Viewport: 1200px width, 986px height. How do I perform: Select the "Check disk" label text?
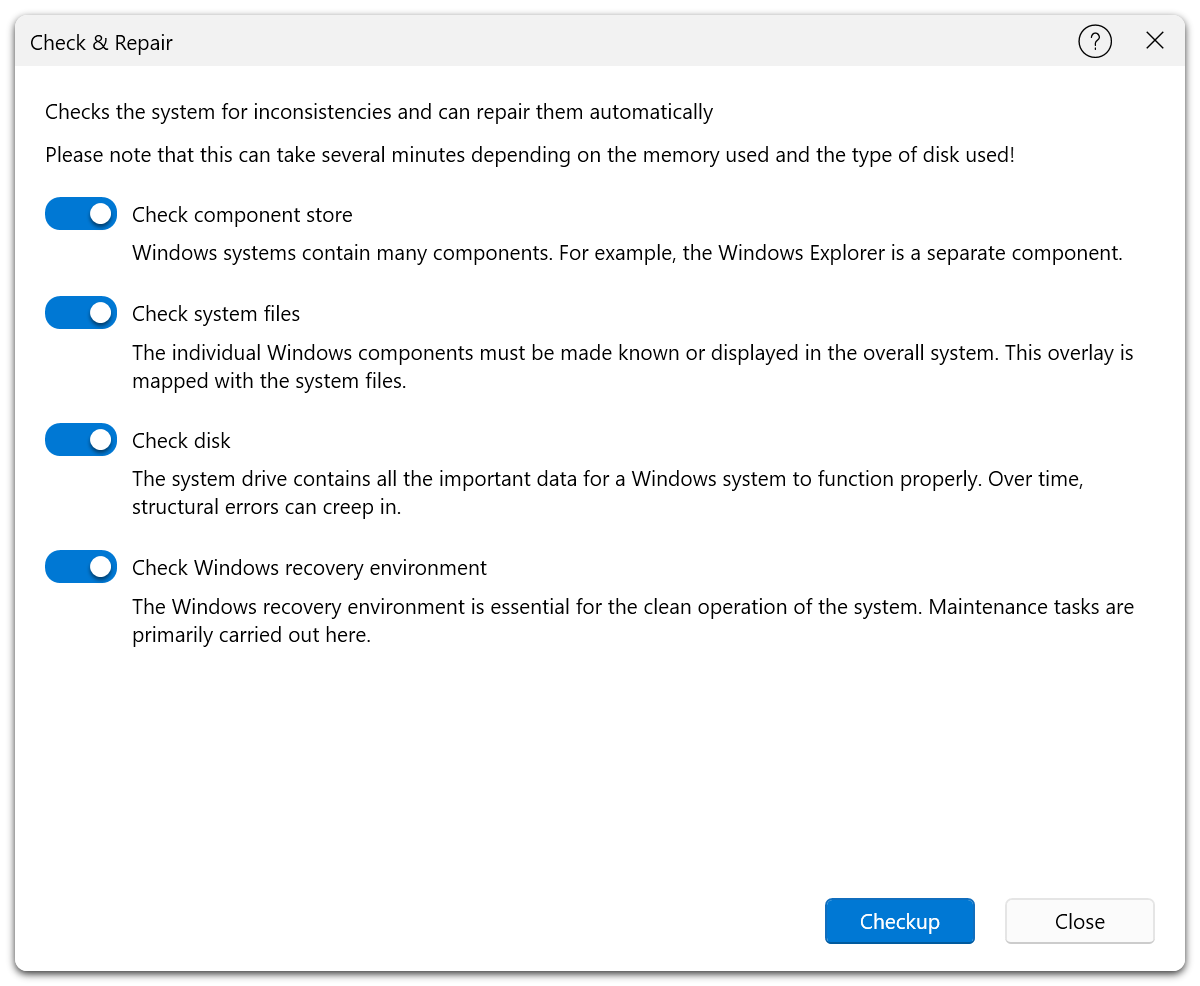tap(181, 441)
